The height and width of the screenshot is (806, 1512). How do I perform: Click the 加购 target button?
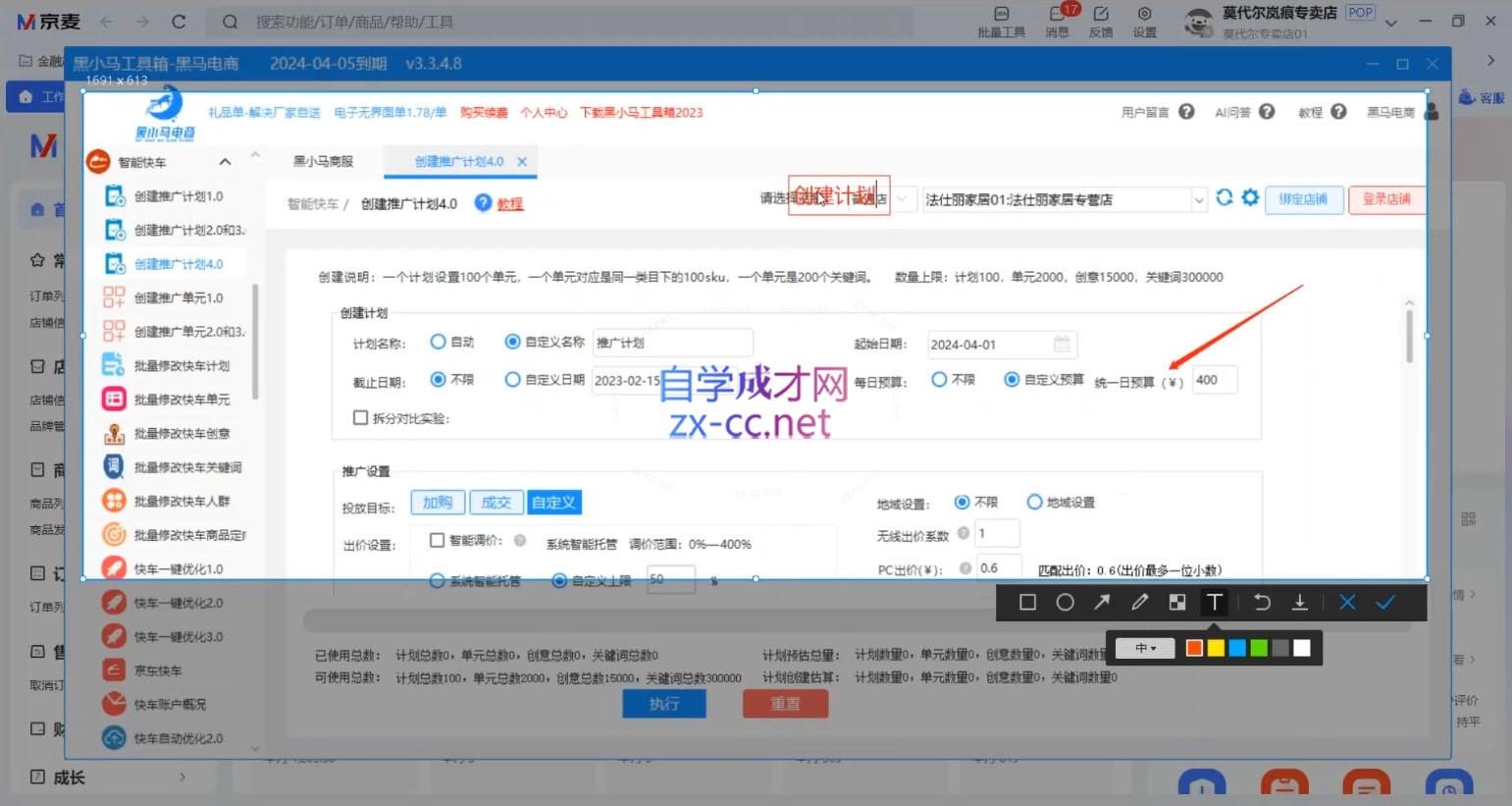438,503
